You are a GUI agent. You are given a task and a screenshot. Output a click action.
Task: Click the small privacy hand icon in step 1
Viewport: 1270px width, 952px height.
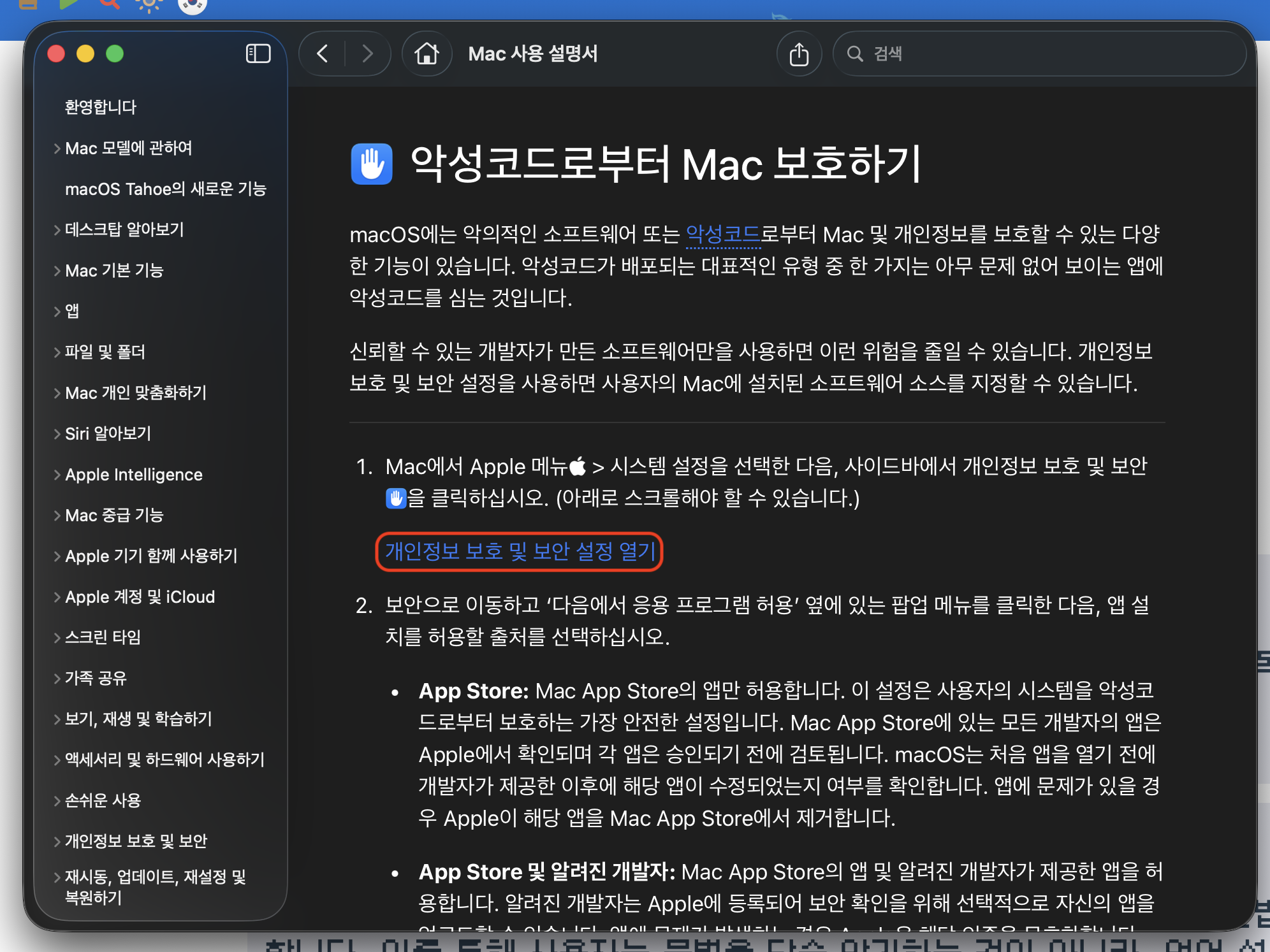click(396, 498)
